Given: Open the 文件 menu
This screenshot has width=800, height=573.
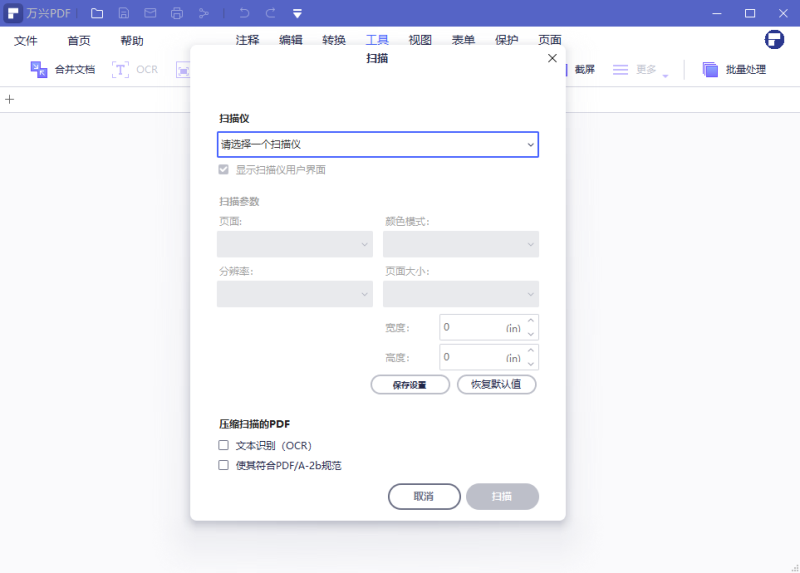Looking at the screenshot, I should 26,41.
